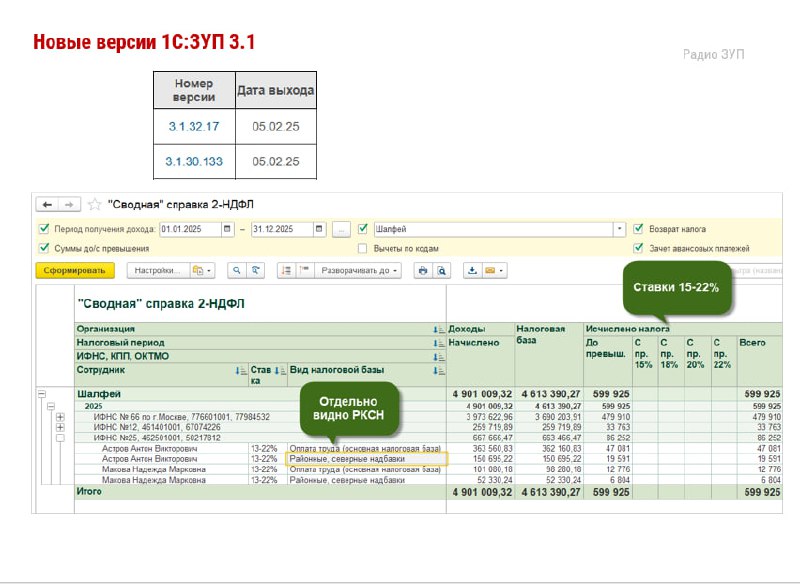Open calendar for end date 31.12.2025
800x584 pixels.
tap(319, 229)
